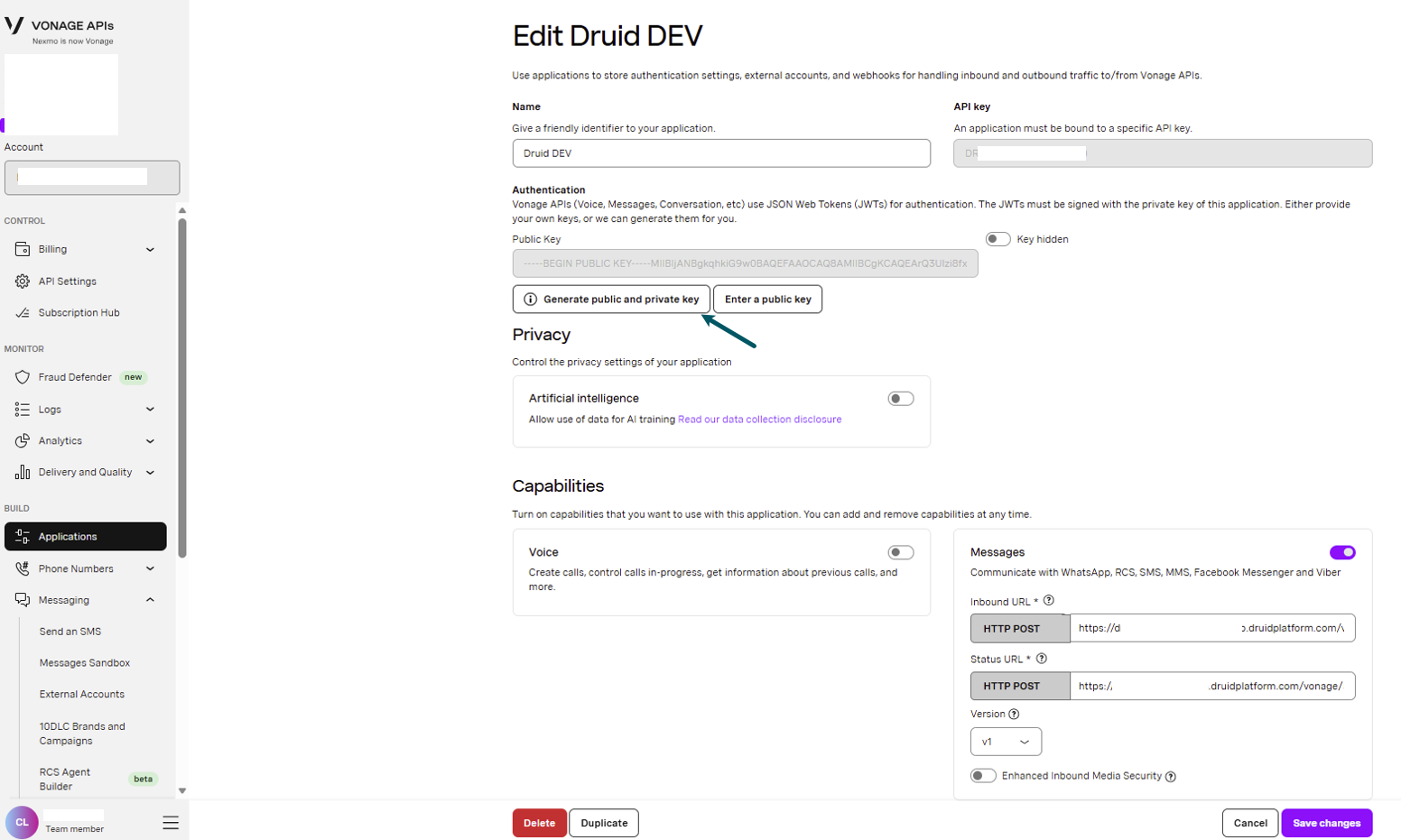The height and width of the screenshot is (840, 1401).
Task: Open the Account selector dropdown
Action: coord(92,178)
